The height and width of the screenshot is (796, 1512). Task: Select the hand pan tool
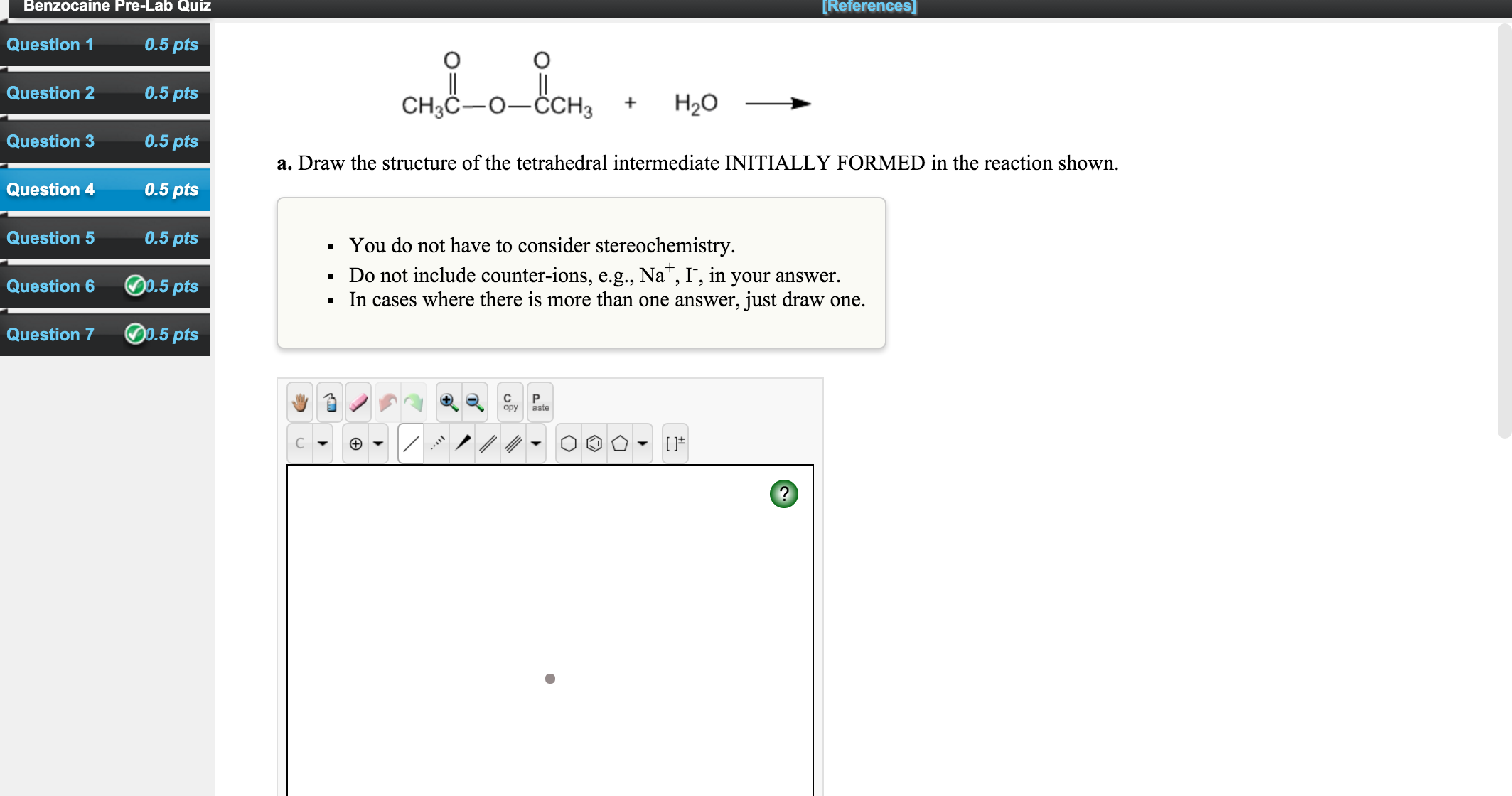click(x=301, y=402)
